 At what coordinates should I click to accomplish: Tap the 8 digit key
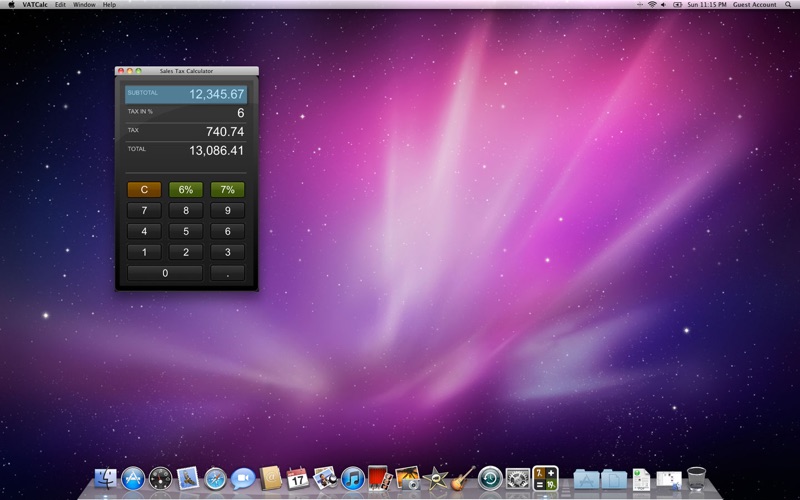pyautogui.click(x=186, y=210)
